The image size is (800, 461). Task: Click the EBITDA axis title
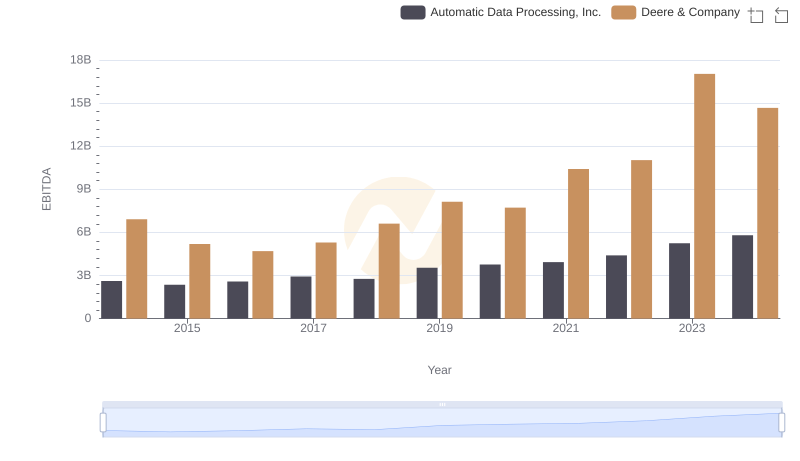pyautogui.click(x=46, y=189)
